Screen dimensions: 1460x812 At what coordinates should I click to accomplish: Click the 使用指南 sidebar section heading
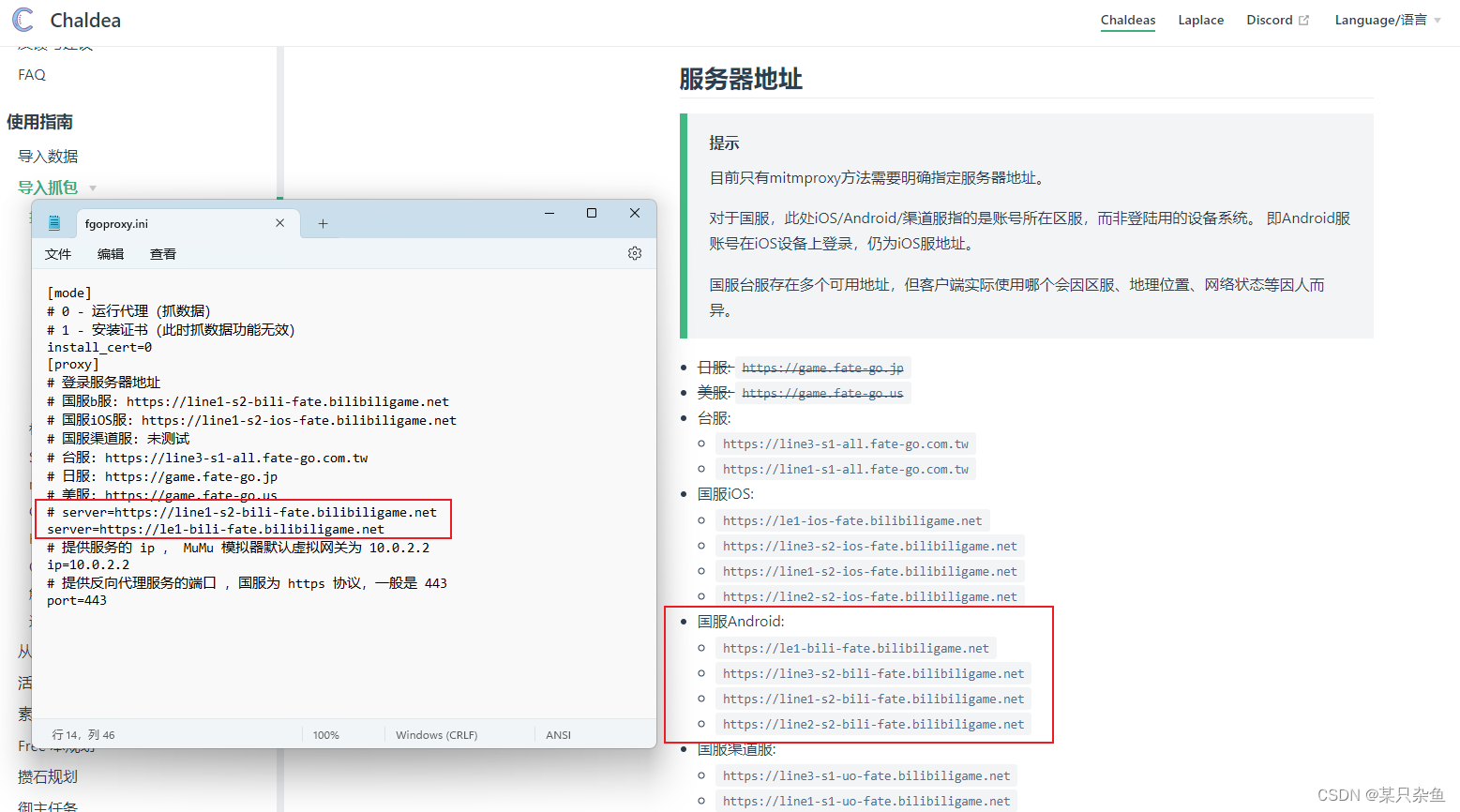pyautogui.click(x=40, y=122)
